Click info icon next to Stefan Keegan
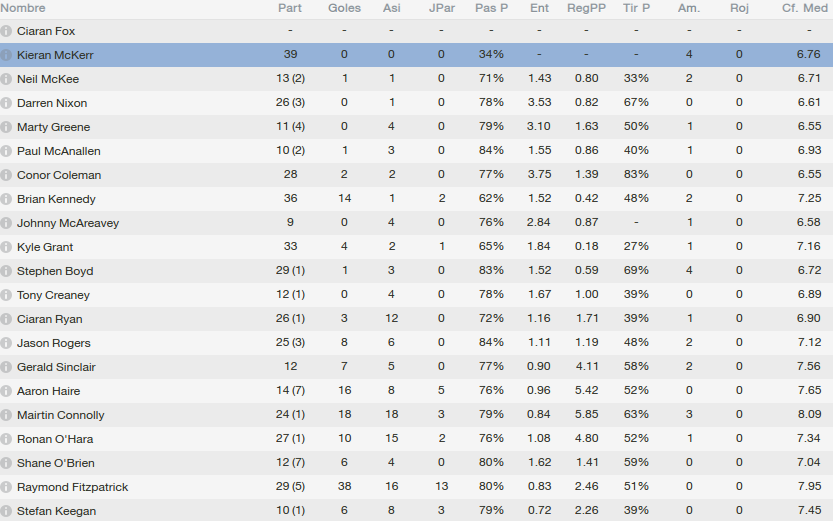The height and width of the screenshot is (521, 833). pos(7,511)
